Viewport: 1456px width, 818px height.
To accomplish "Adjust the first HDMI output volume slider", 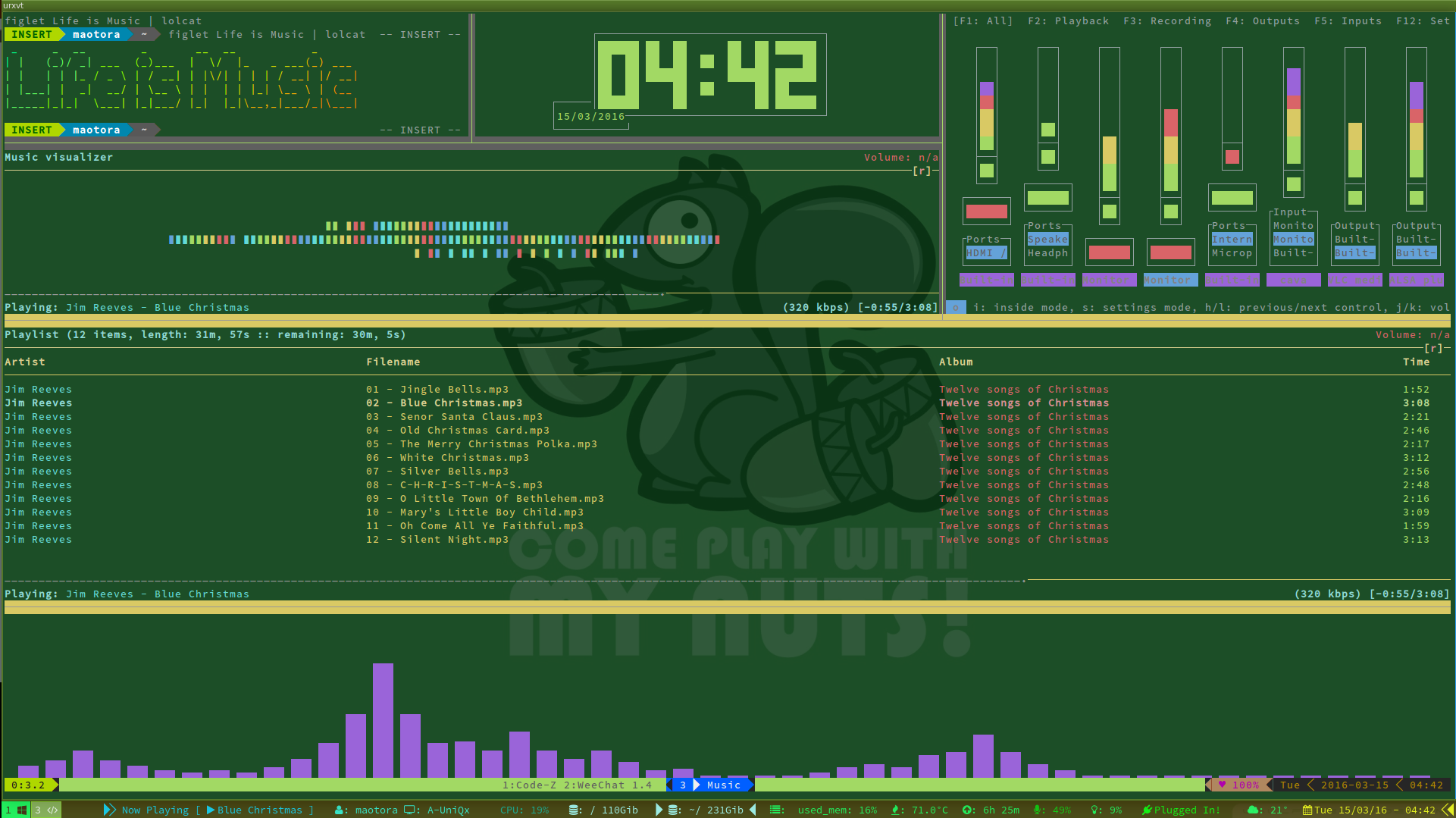I will point(986,121).
